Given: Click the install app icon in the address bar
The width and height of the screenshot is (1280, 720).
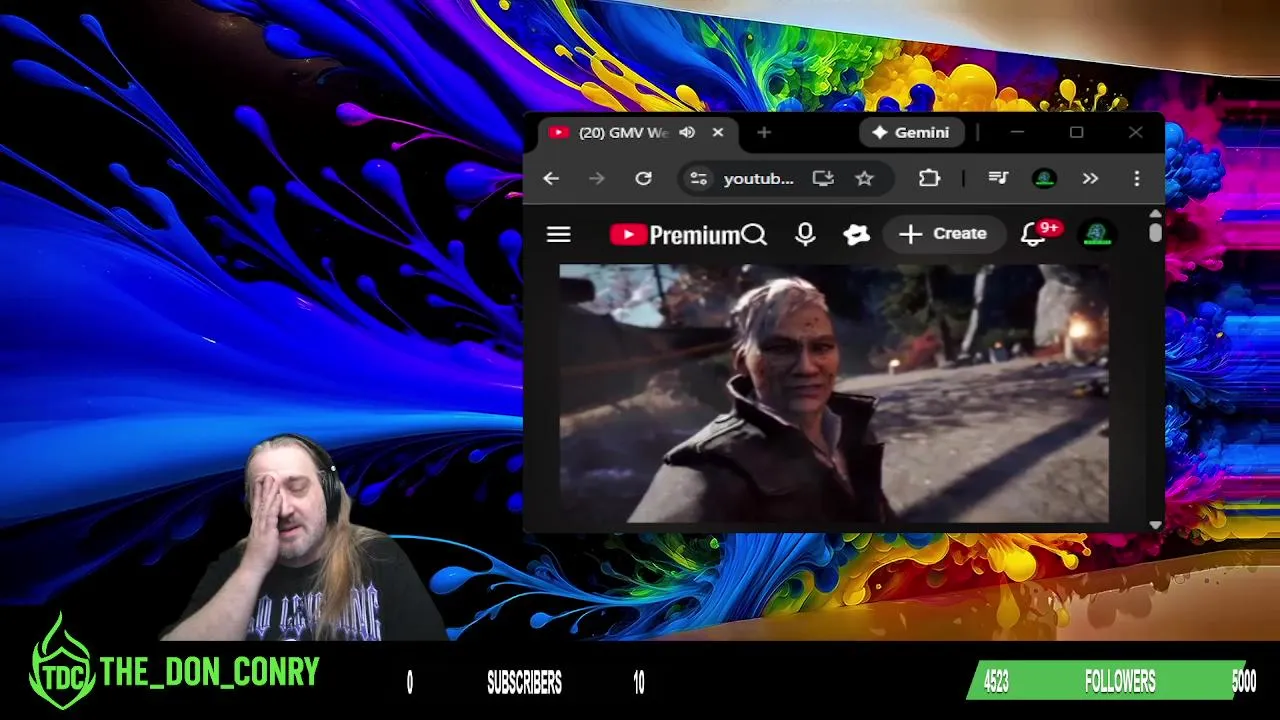Looking at the screenshot, I should 823,178.
